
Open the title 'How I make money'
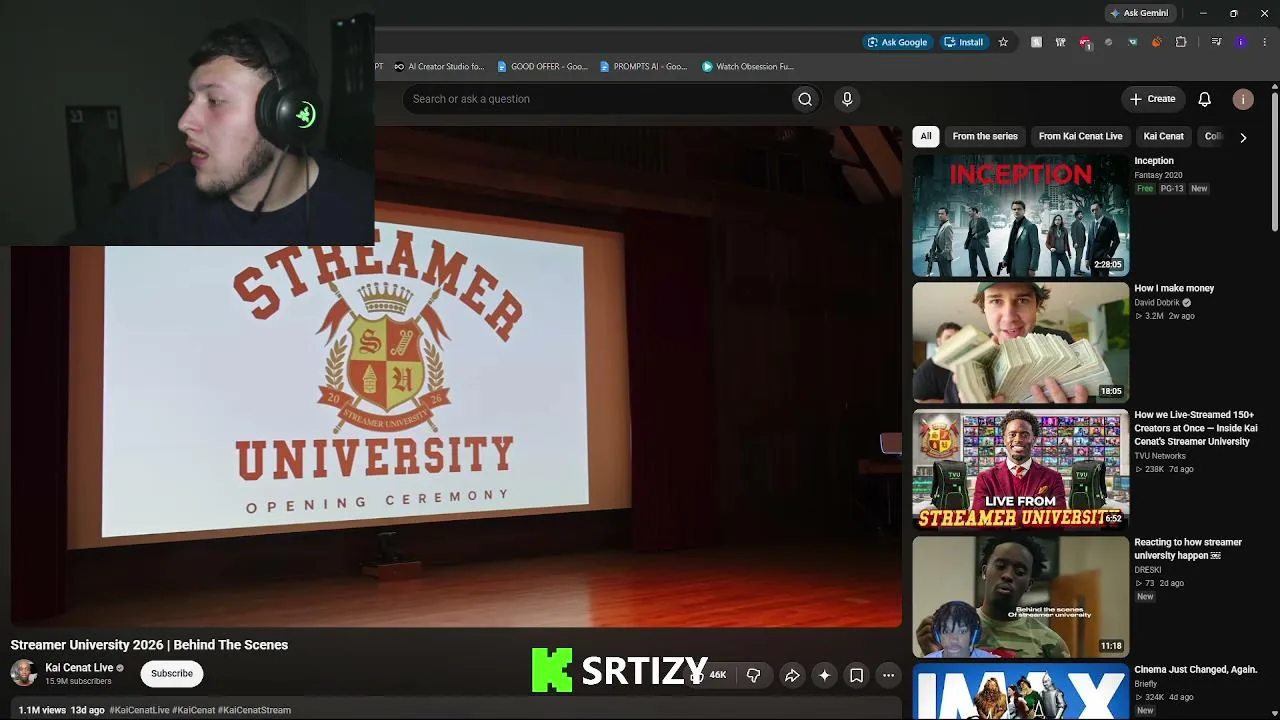point(1174,288)
